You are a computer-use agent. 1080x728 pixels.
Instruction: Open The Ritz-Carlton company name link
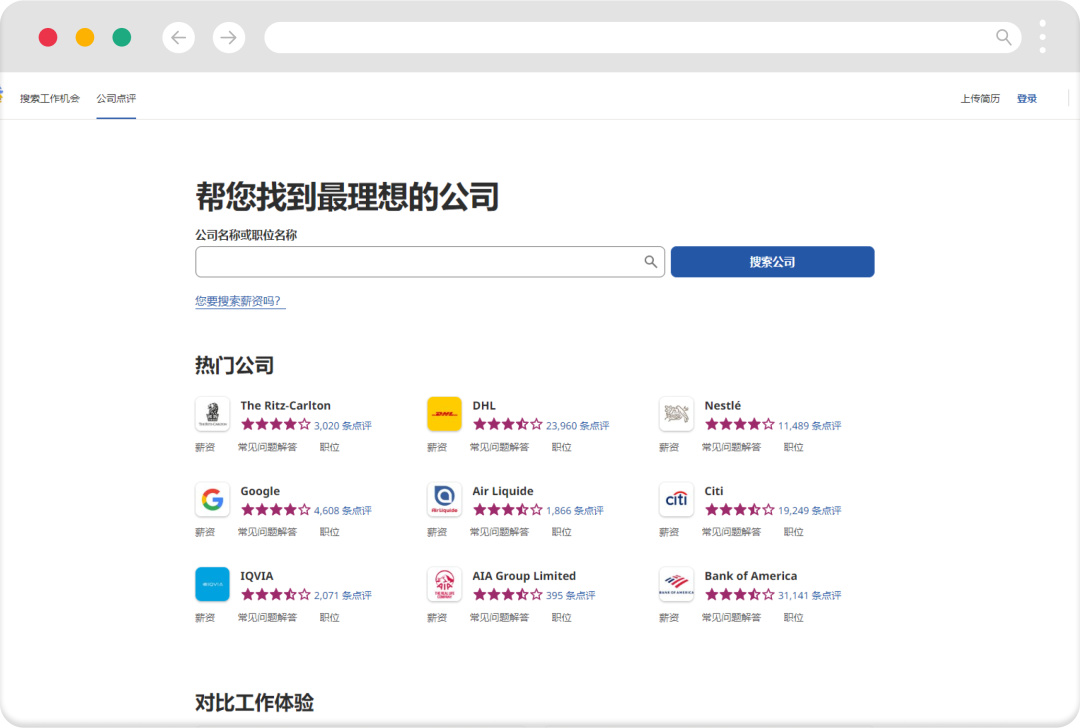click(x=285, y=406)
